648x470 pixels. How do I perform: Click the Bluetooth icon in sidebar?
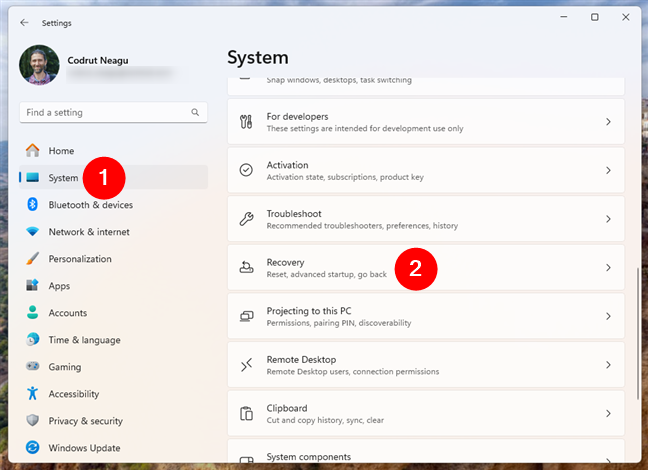(32, 205)
